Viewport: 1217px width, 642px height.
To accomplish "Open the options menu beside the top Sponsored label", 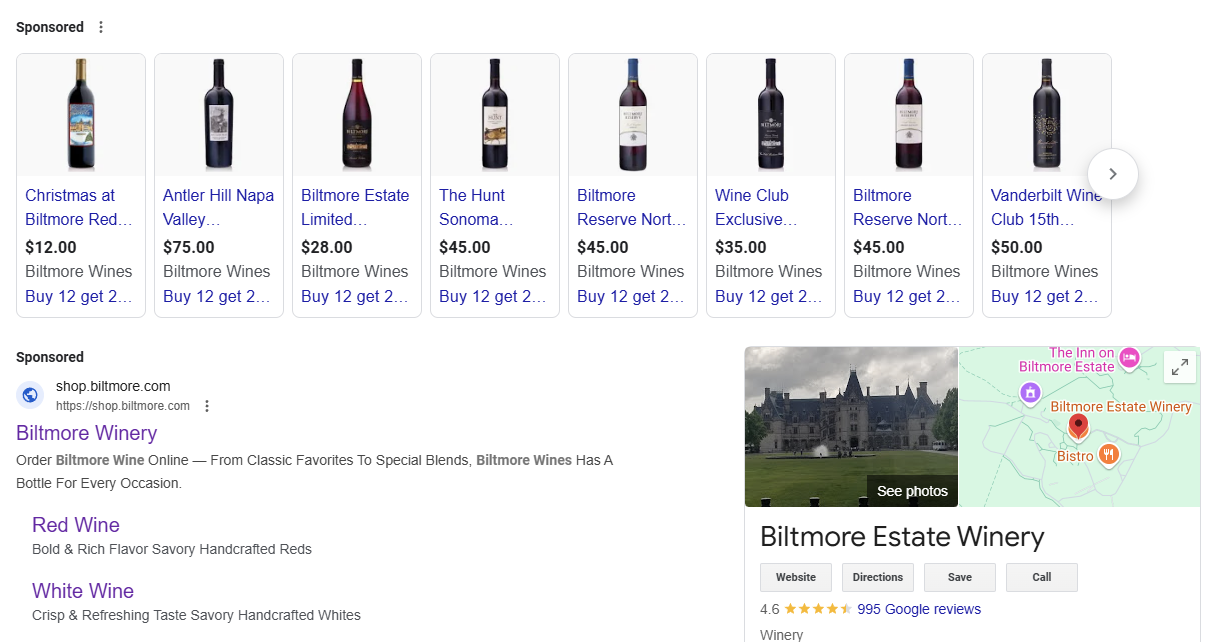I will (x=101, y=27).
